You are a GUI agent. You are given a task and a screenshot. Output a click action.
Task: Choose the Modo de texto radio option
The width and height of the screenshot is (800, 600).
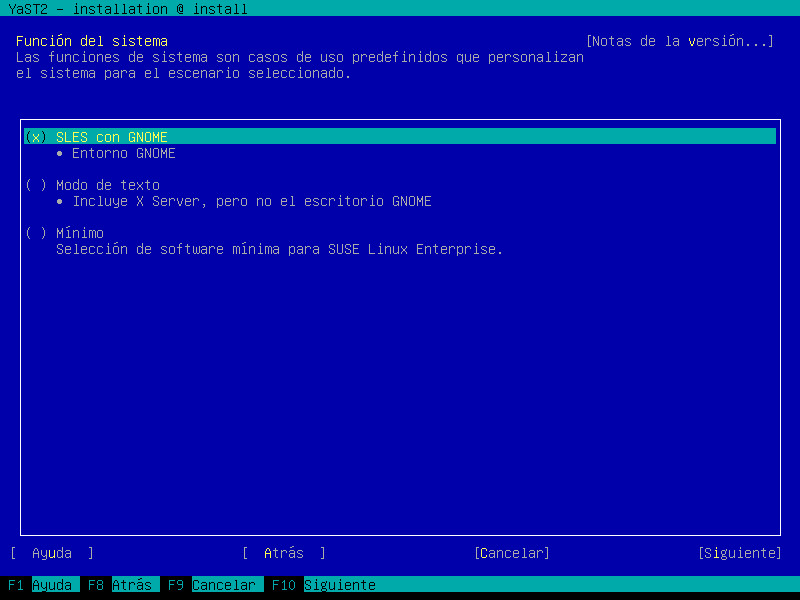92,185
